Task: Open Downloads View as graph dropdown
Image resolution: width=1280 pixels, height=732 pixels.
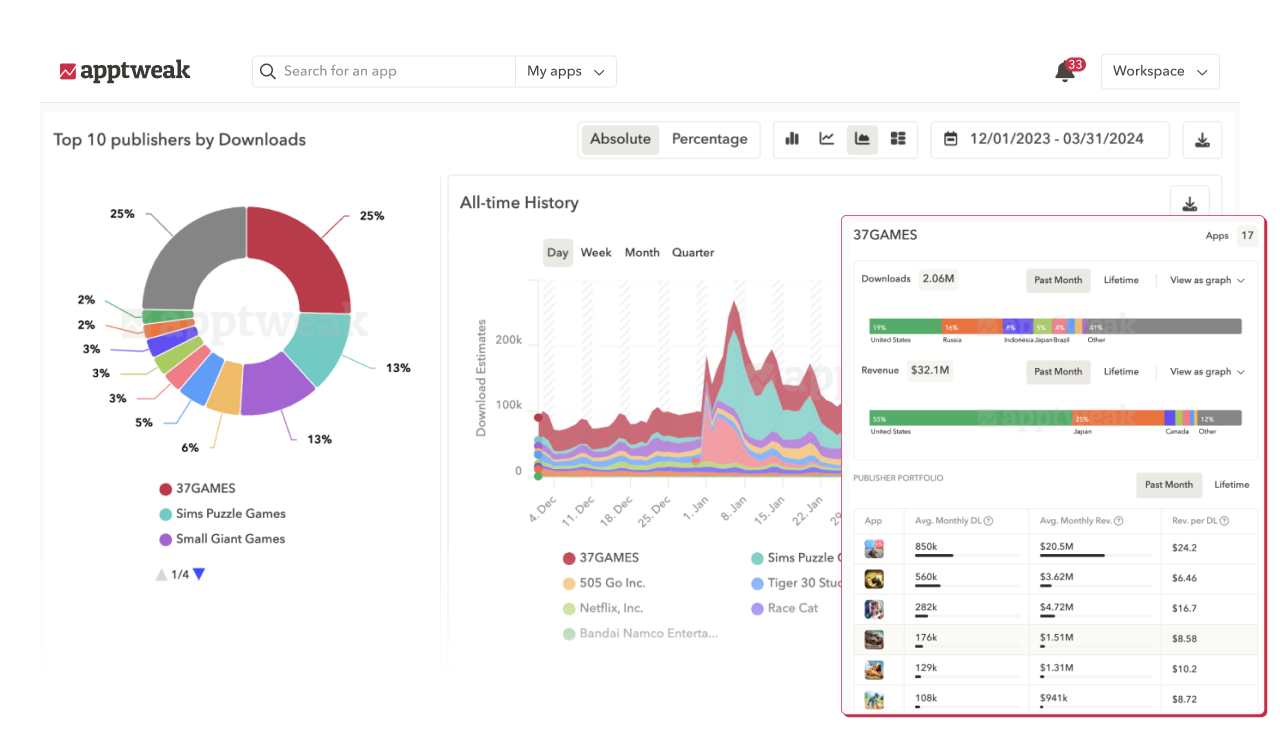Action: pyautogui.click(x=1207, y=281)
